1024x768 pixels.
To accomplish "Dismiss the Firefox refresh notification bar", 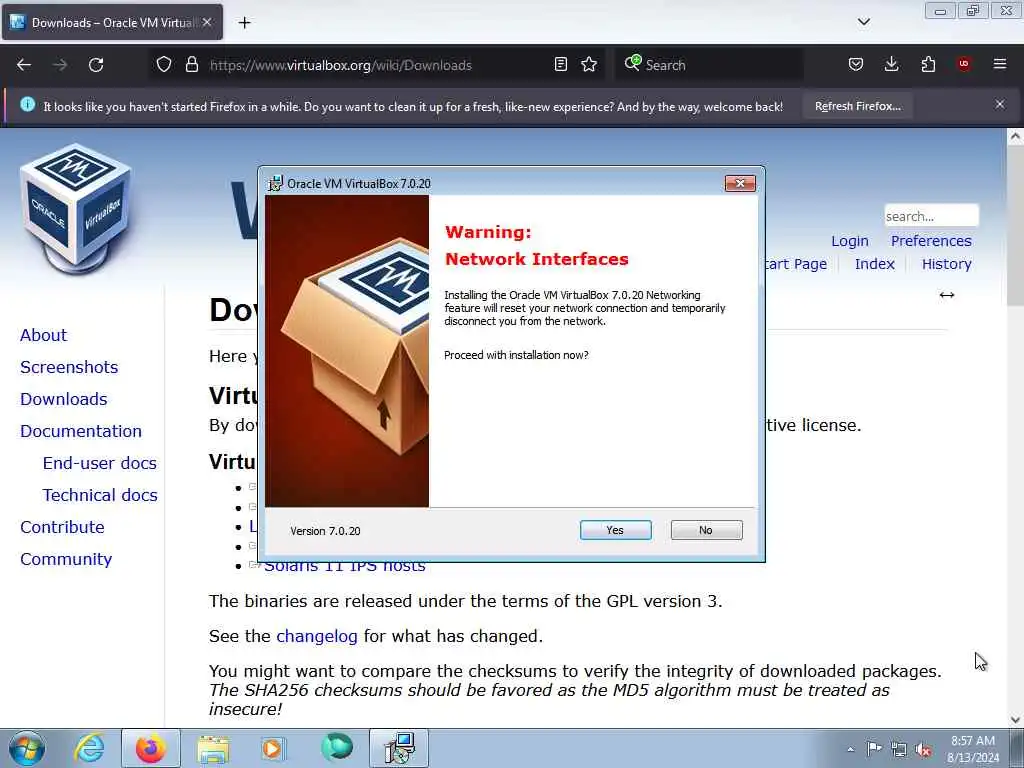I will pyautogui.click(x=1000, y=104).
